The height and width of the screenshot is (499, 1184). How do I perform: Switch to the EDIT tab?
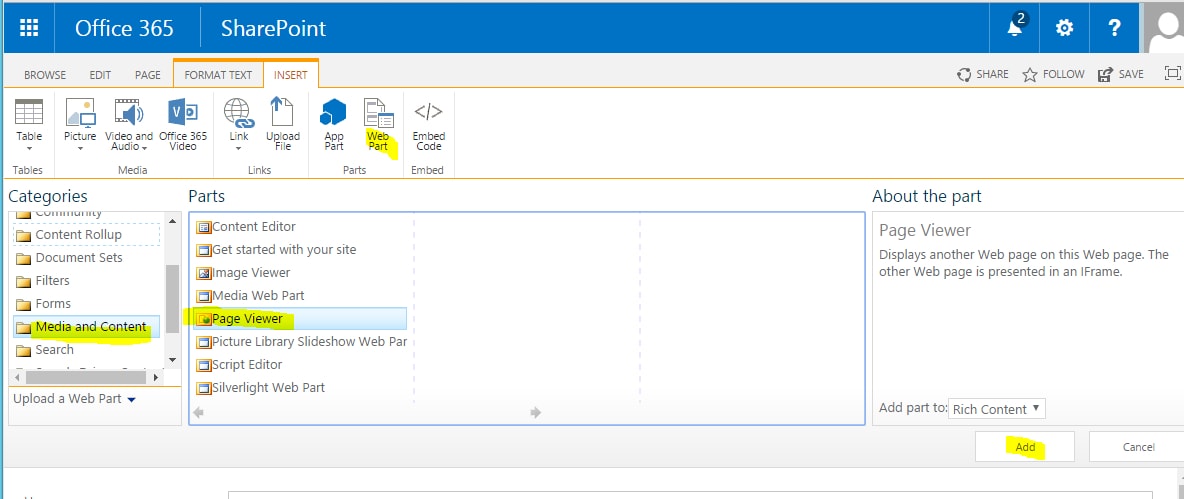coord(100,75)
